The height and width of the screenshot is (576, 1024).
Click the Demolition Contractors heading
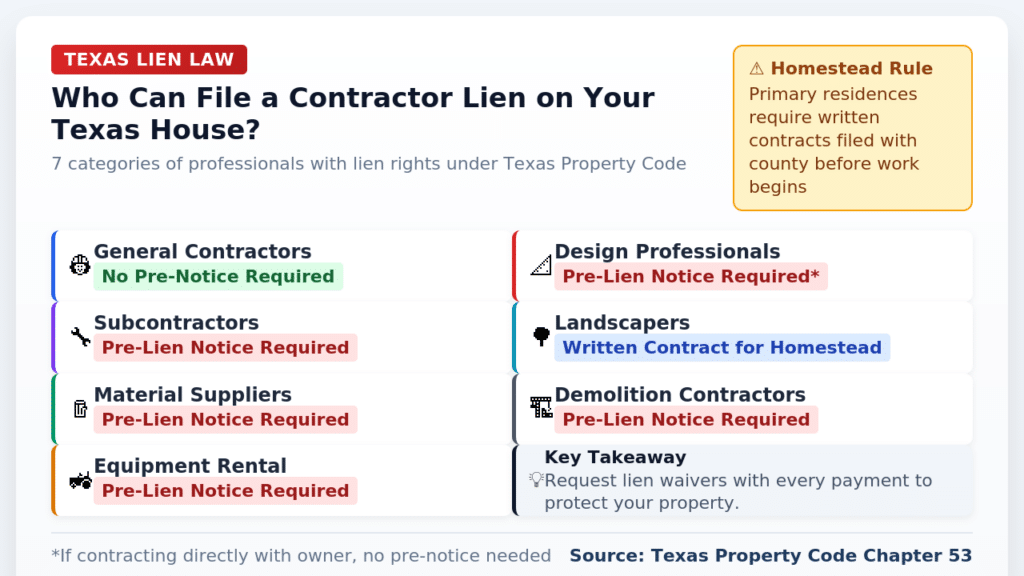point(680,395)
